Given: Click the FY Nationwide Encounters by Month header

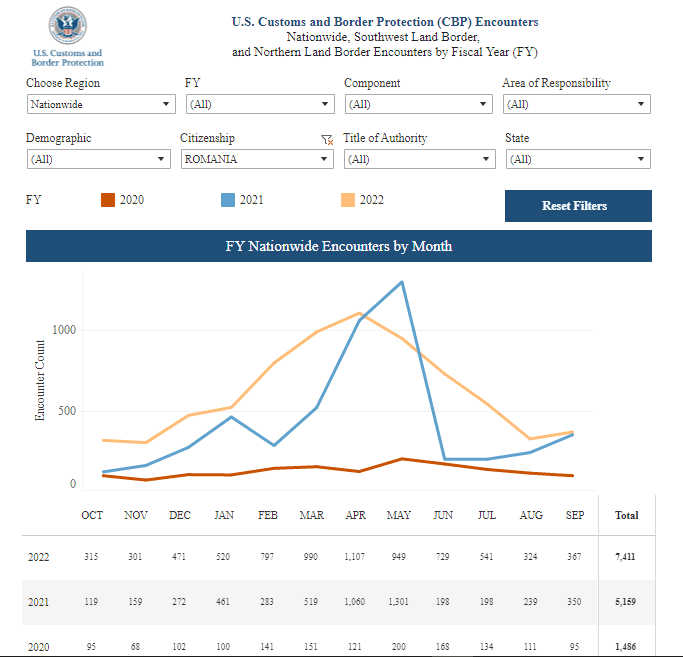Looking at the screenshot, I should (338, 246).
